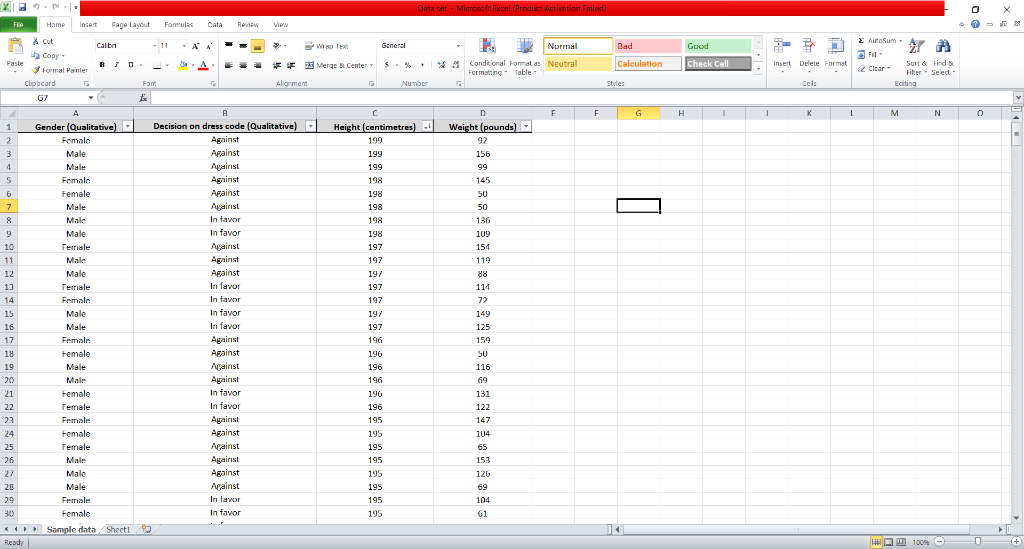Open the Sort & Filter icon
Viewport: 1024px width, 549px height.
(916, 47)
